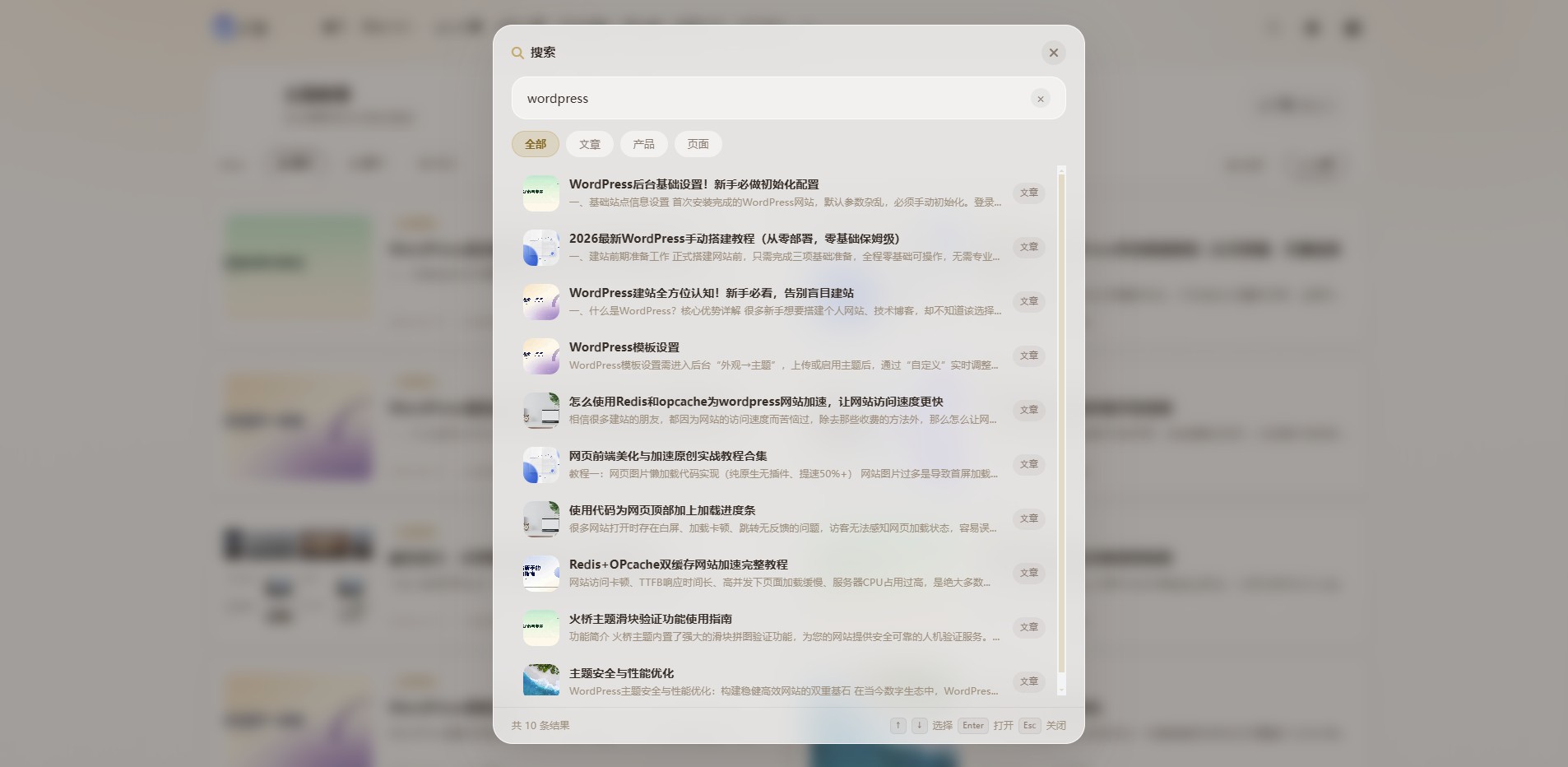Viewport: 1568px width, 767px height.
Task: Click thumbnail of Redis+OPcache双缓存 result
Action: [x=541, y=574]
